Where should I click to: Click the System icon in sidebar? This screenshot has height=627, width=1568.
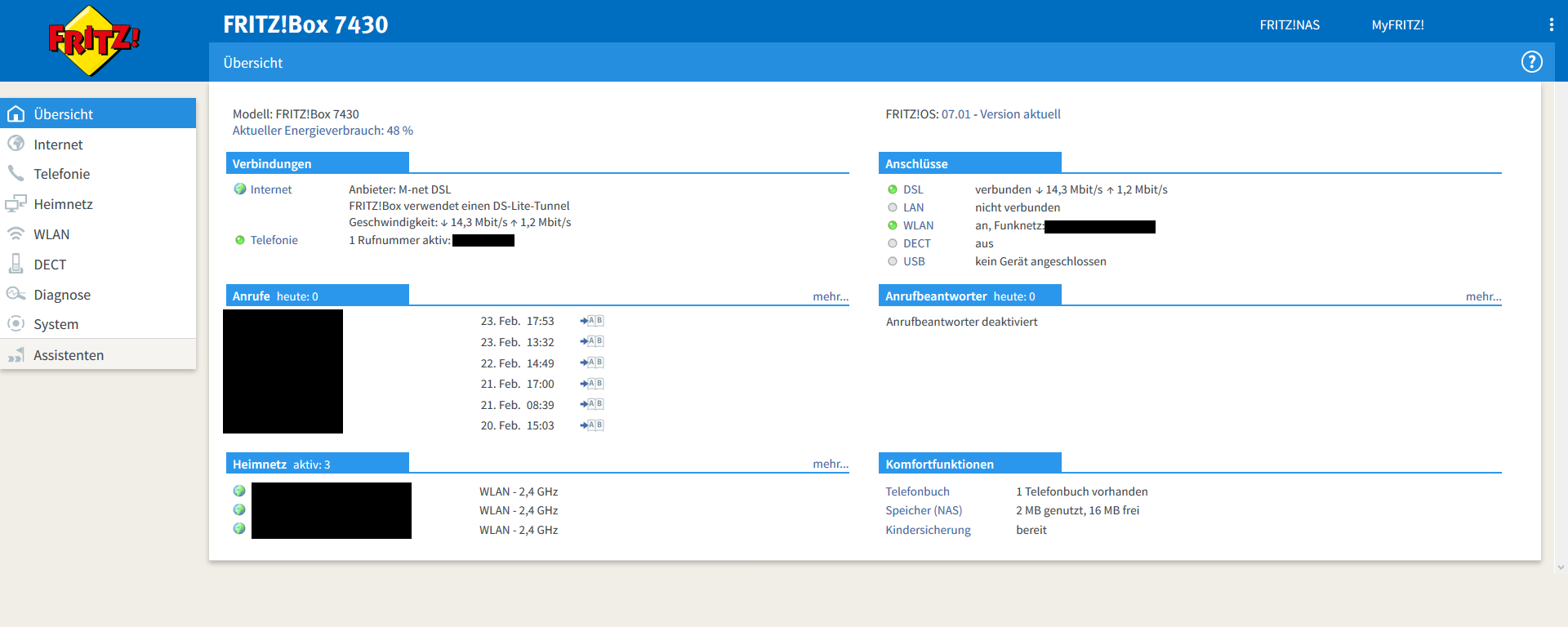[16, 323]
